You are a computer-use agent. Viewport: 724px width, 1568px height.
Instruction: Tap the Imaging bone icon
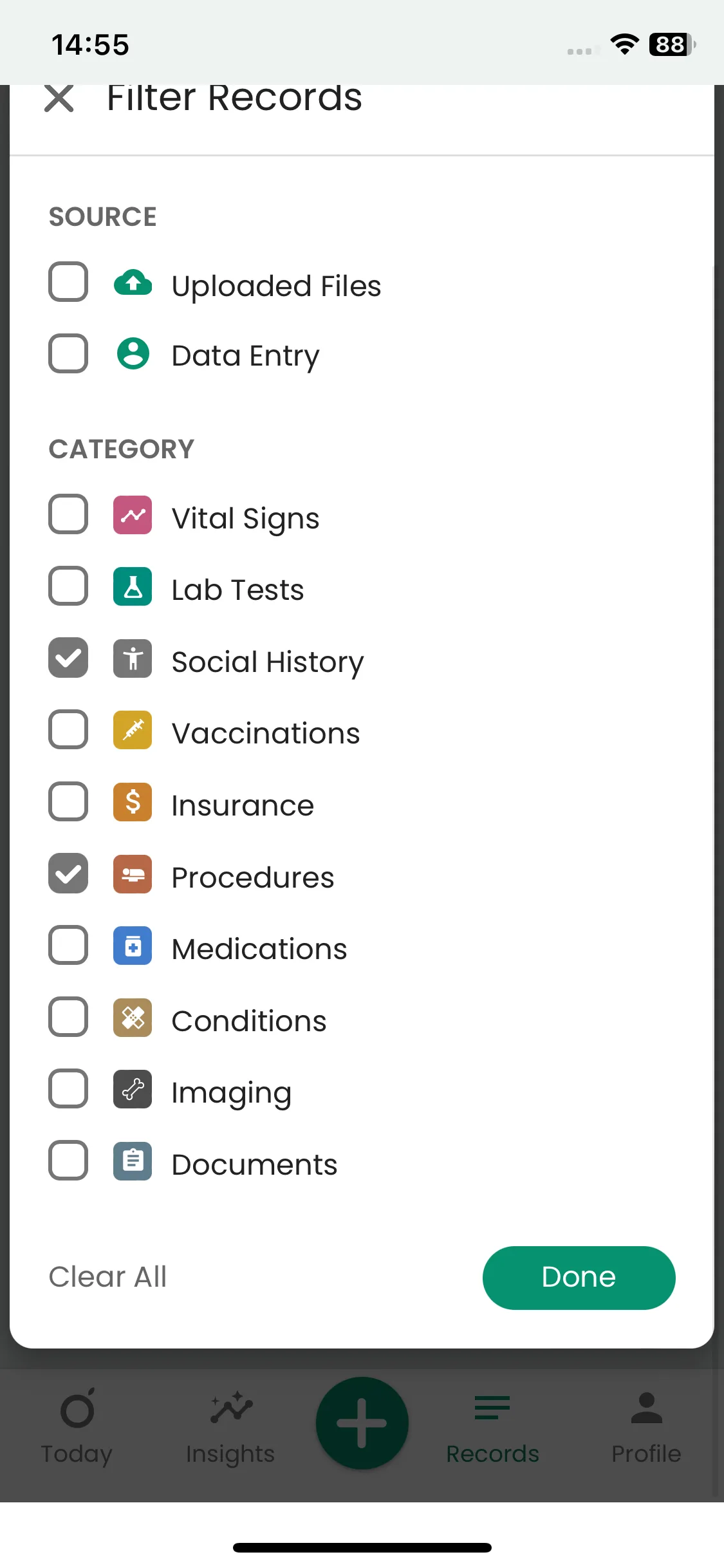(x=133, y=1089)
